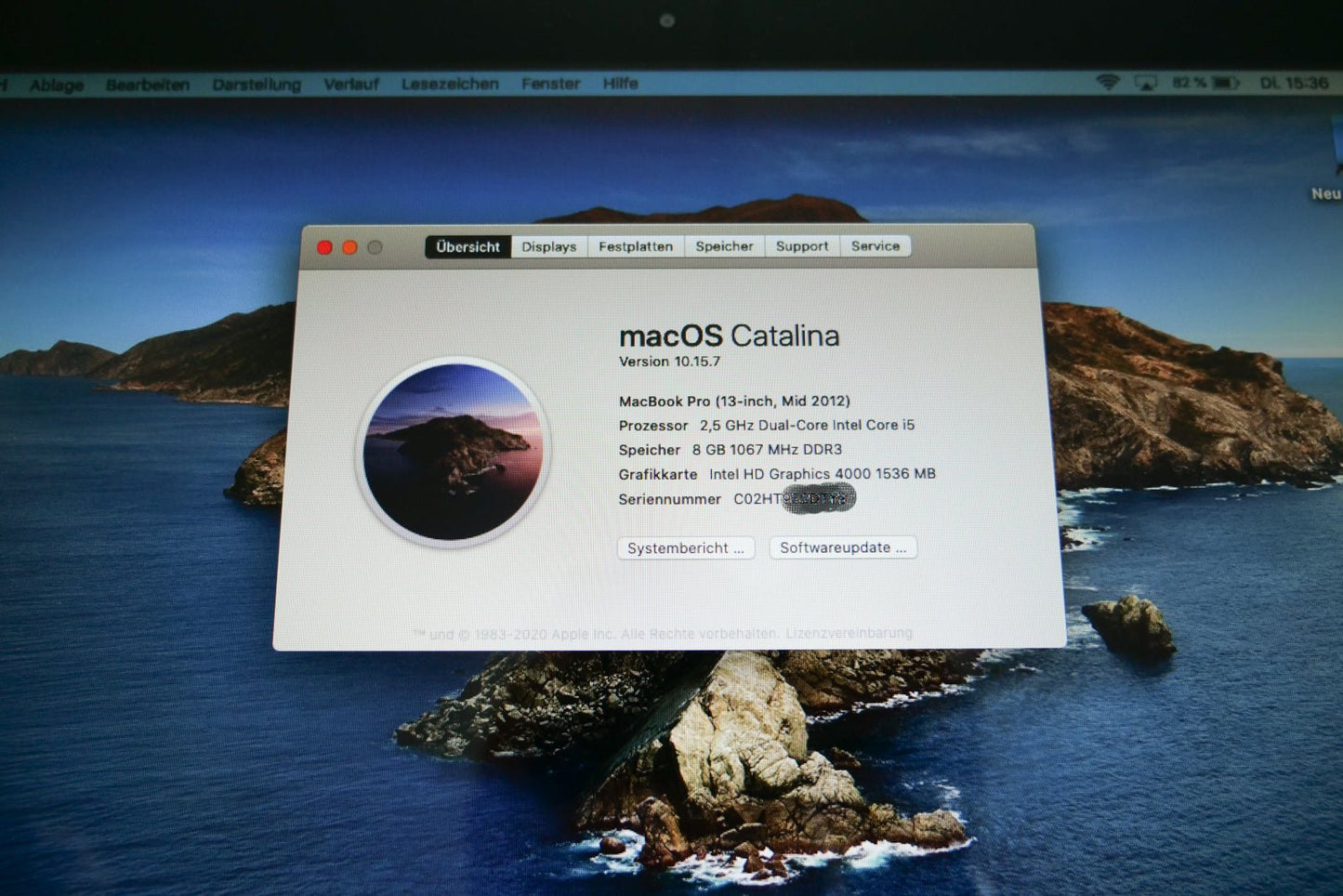The image size is (1343, 896).
Task: Click the macOS Catalina heading
Action: click(x=729, y=336)
